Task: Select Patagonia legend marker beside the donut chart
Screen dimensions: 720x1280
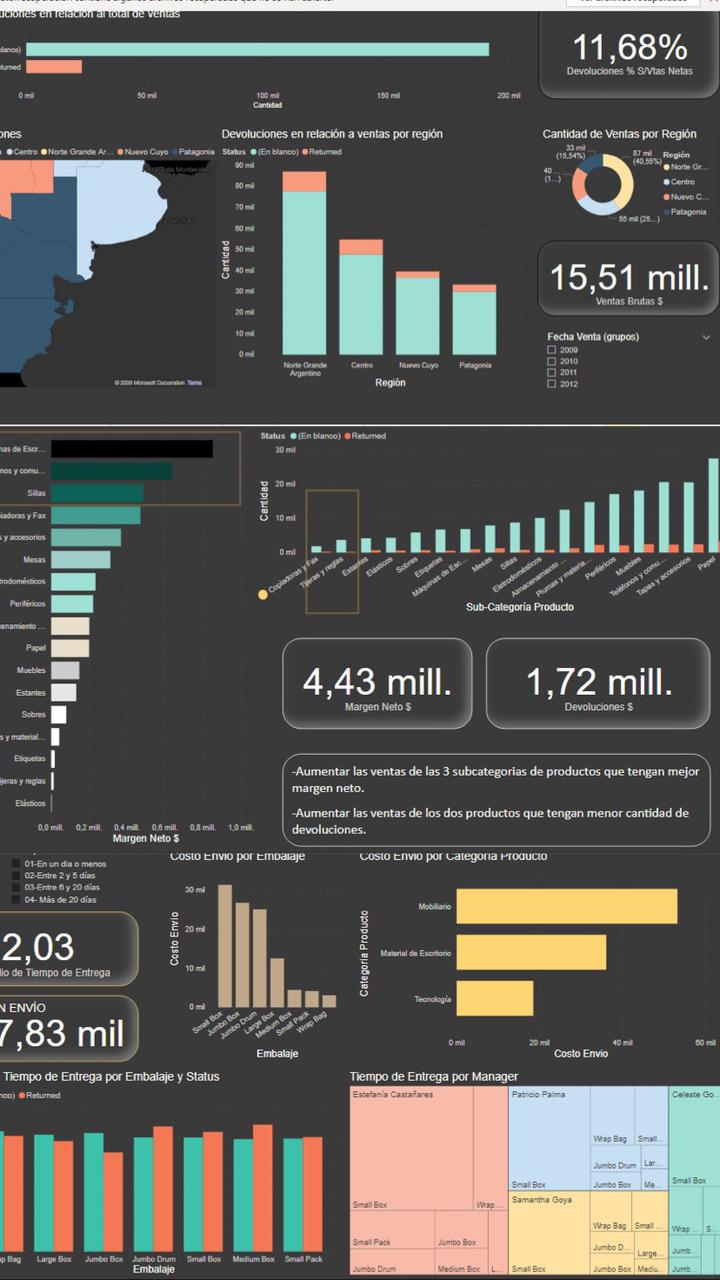Action: pyautogui.click(x=667, y=212)
